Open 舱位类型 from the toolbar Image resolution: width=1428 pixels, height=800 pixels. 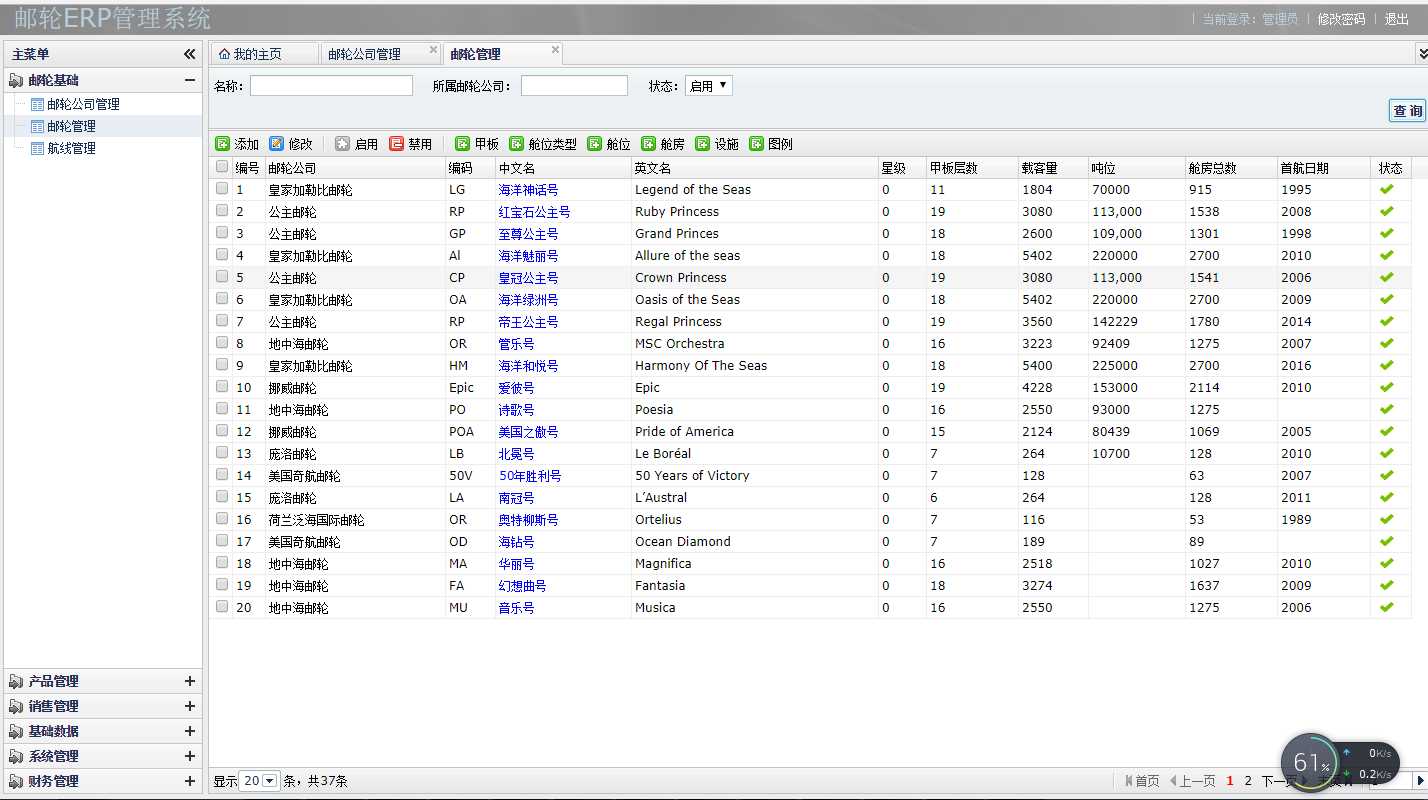(x=543, y=144)
